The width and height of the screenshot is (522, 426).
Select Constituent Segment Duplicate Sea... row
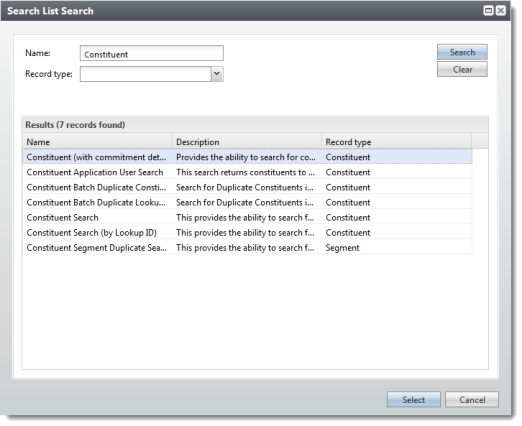[247, 248]
